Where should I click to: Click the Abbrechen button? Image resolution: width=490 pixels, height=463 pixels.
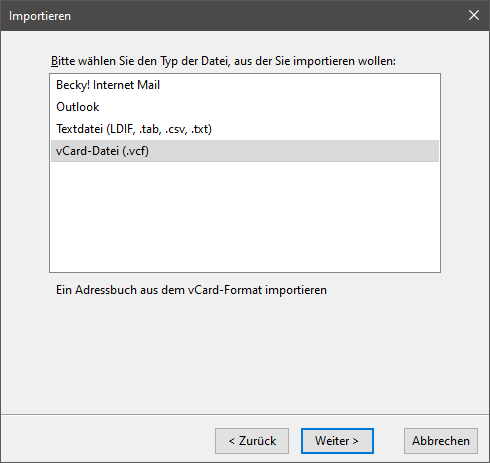click(441, 441)
